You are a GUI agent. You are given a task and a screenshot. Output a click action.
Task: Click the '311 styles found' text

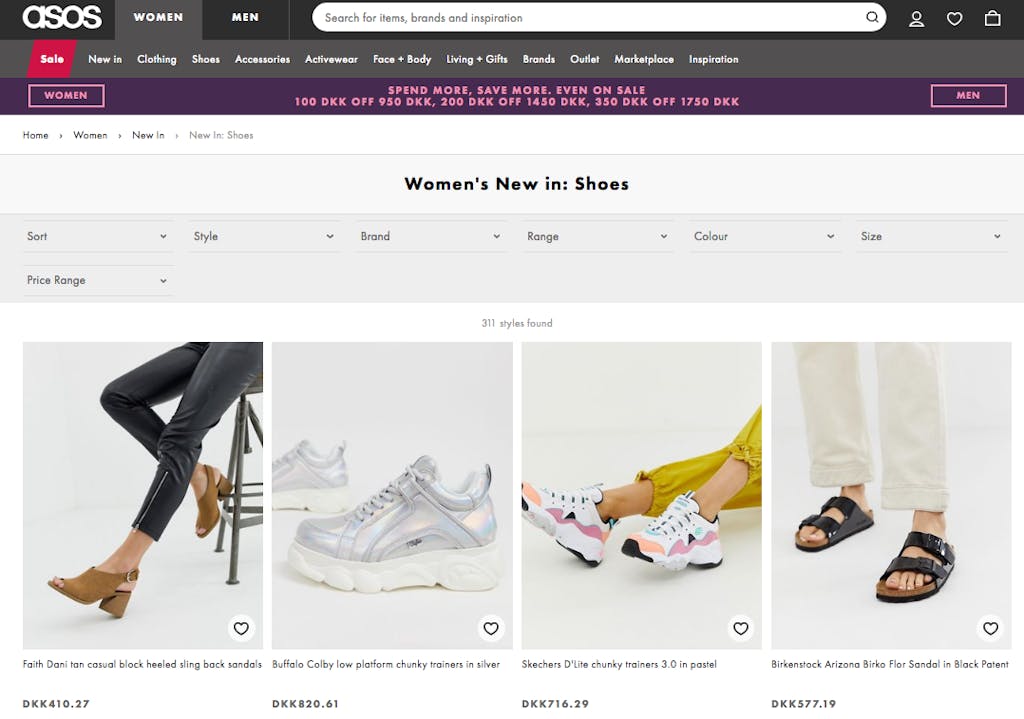tap(517, 323)
